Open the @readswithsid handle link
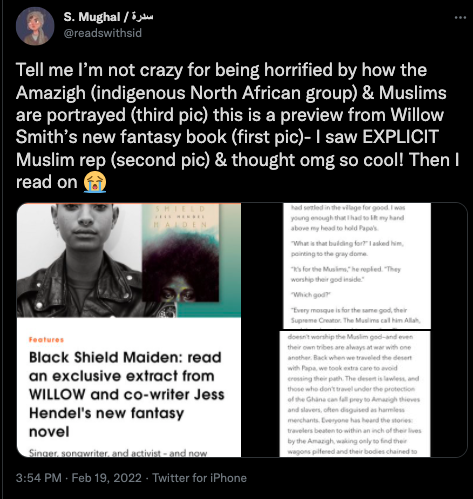Screen dimensions: 473x499 103,33
